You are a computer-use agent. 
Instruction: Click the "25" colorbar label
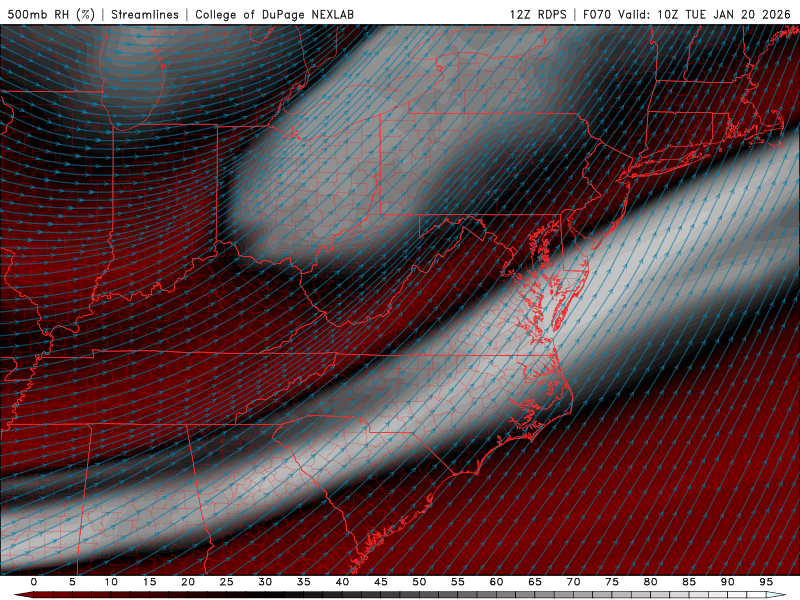click(227, 582)
